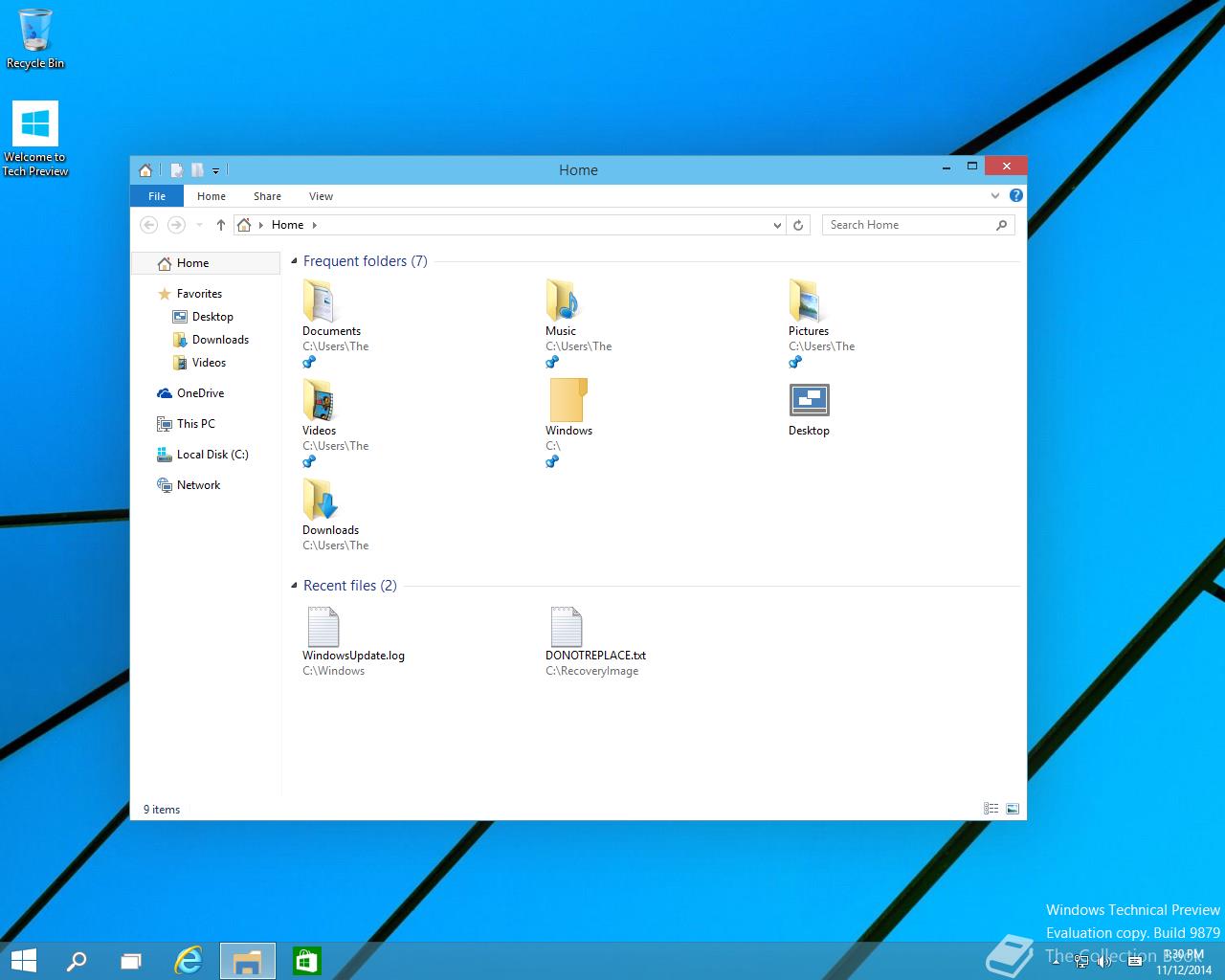Screen dimensions: 1225x980
Task: Select the WindowsUpdate.log recent file
Action: pyautogui.click(x=353, y=642)
